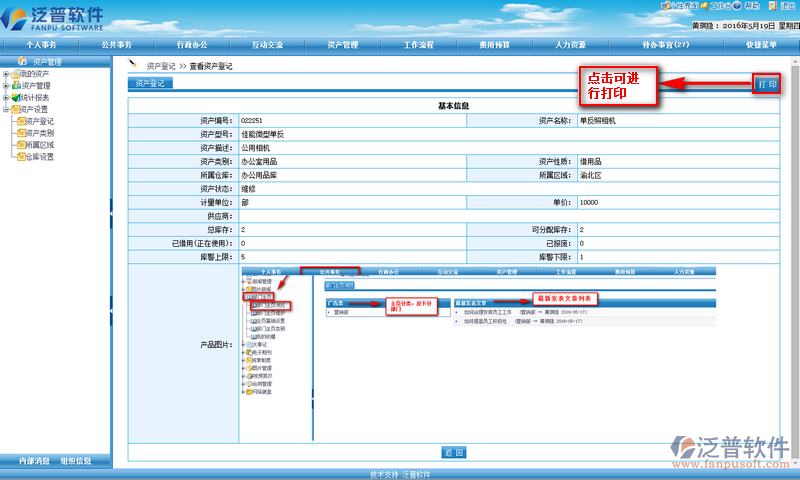Expand the 统计报表 tree node
This screenshot has height=480, width=800.
pyautogui.click(x=6, y=98)
